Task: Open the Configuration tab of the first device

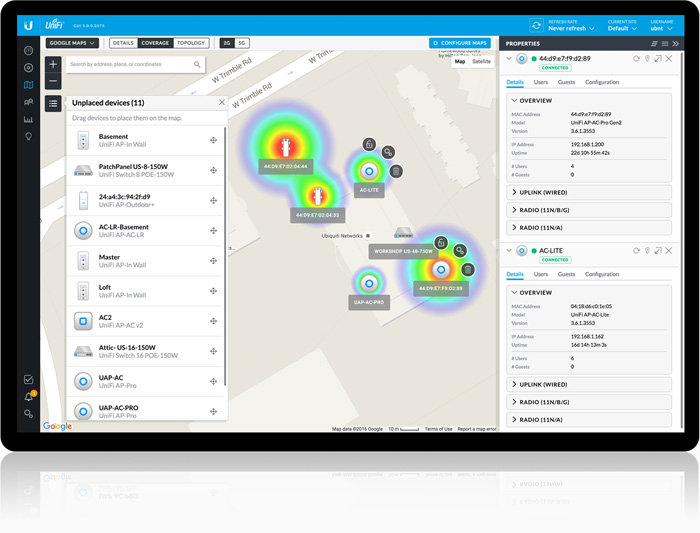Action: click(602, 82)
